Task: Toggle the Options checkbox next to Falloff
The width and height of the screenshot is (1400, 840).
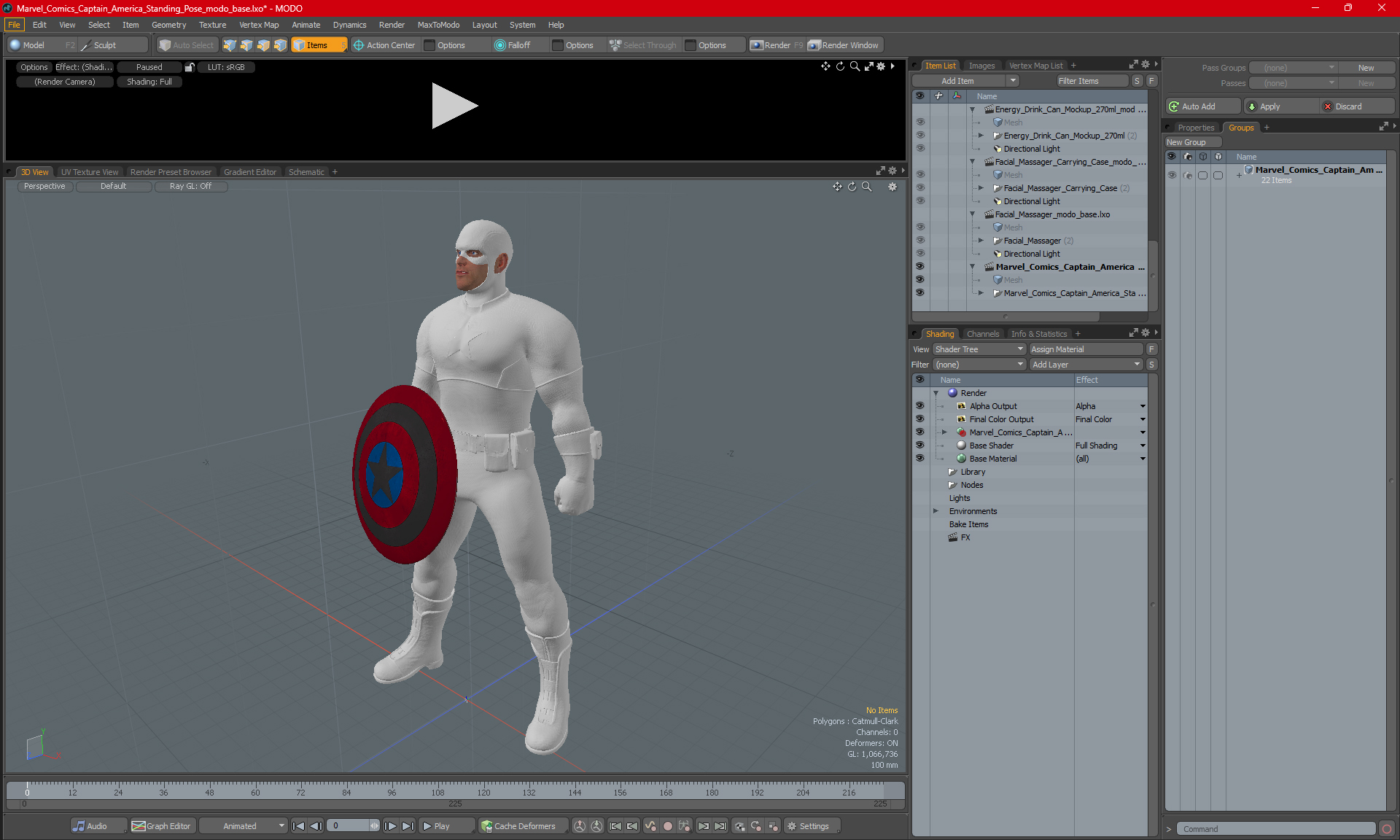Action: coord(558,45)
